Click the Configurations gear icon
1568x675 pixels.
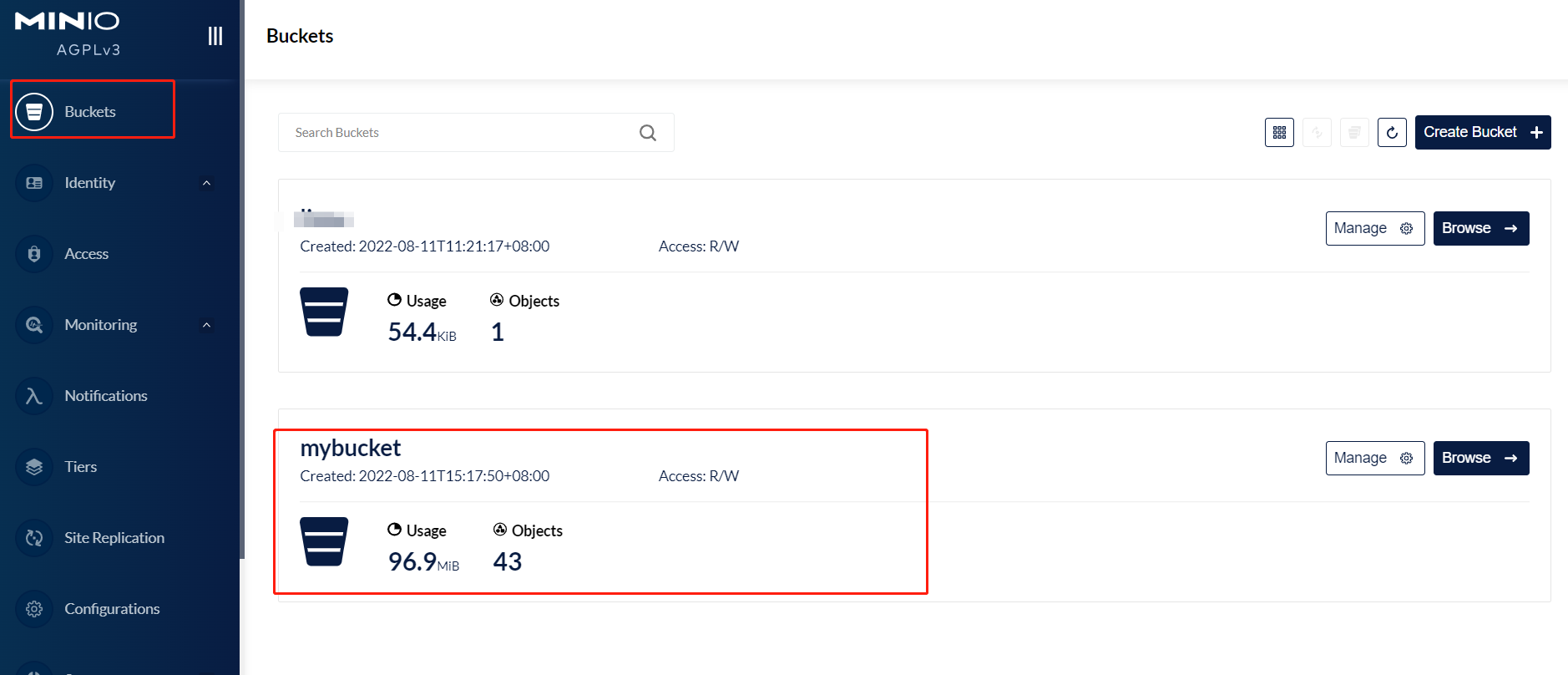[34, 609]
